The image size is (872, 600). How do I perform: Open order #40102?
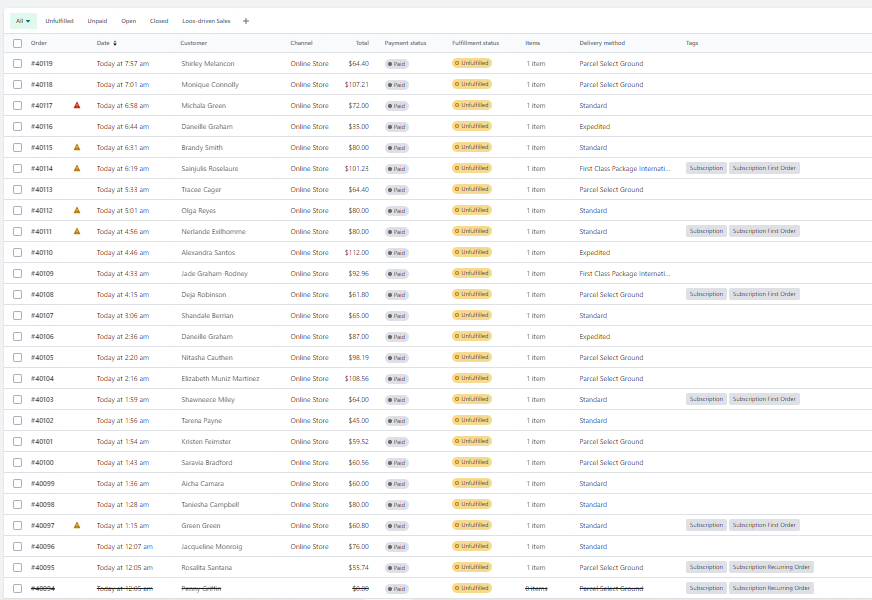click(x=42, y=420)
